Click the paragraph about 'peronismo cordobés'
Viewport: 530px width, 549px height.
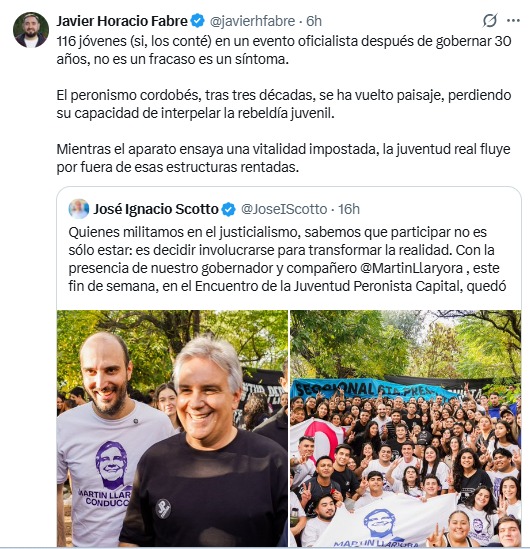284,104
